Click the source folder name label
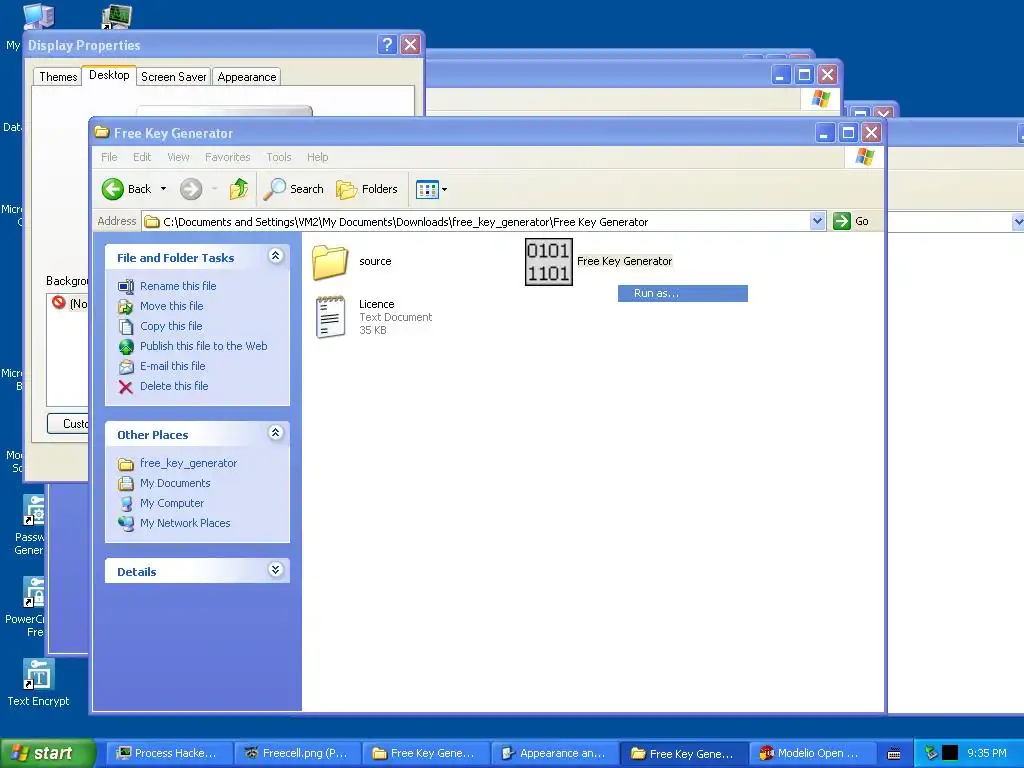 tap(376, 261)
